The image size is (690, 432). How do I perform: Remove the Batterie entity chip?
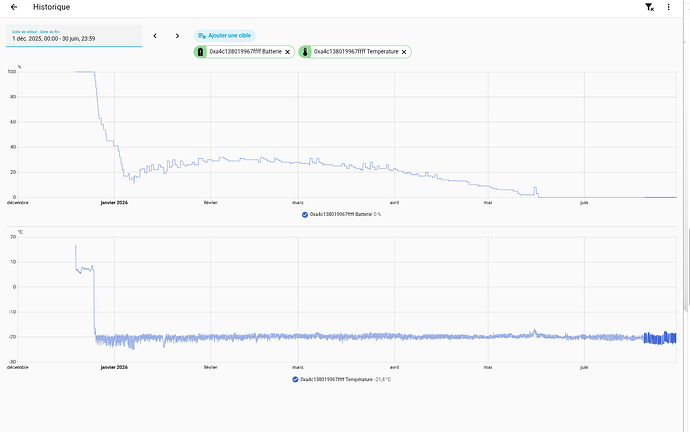point(287,52)
